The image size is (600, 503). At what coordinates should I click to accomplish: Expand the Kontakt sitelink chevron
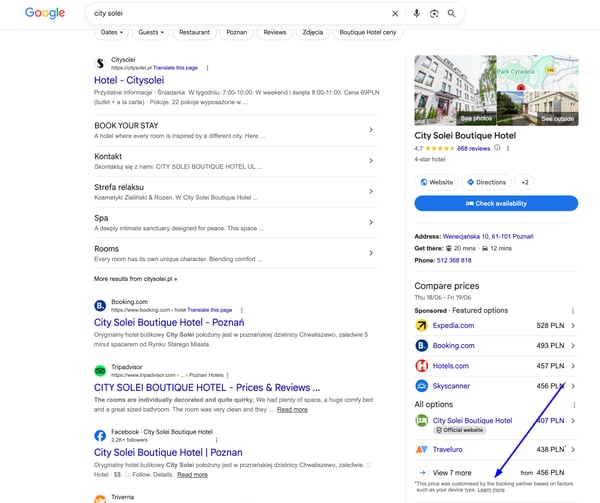371,161
